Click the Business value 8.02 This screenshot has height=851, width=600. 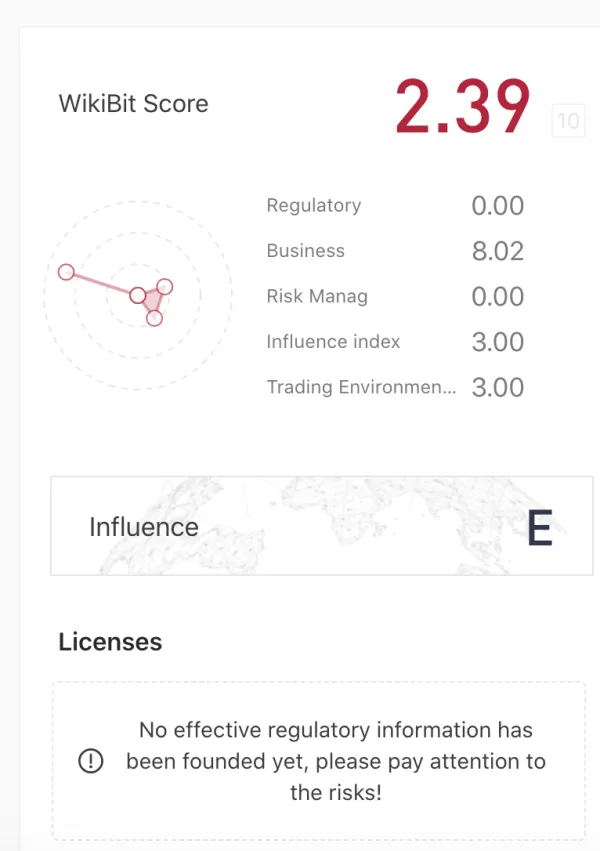tap(497, 251)
